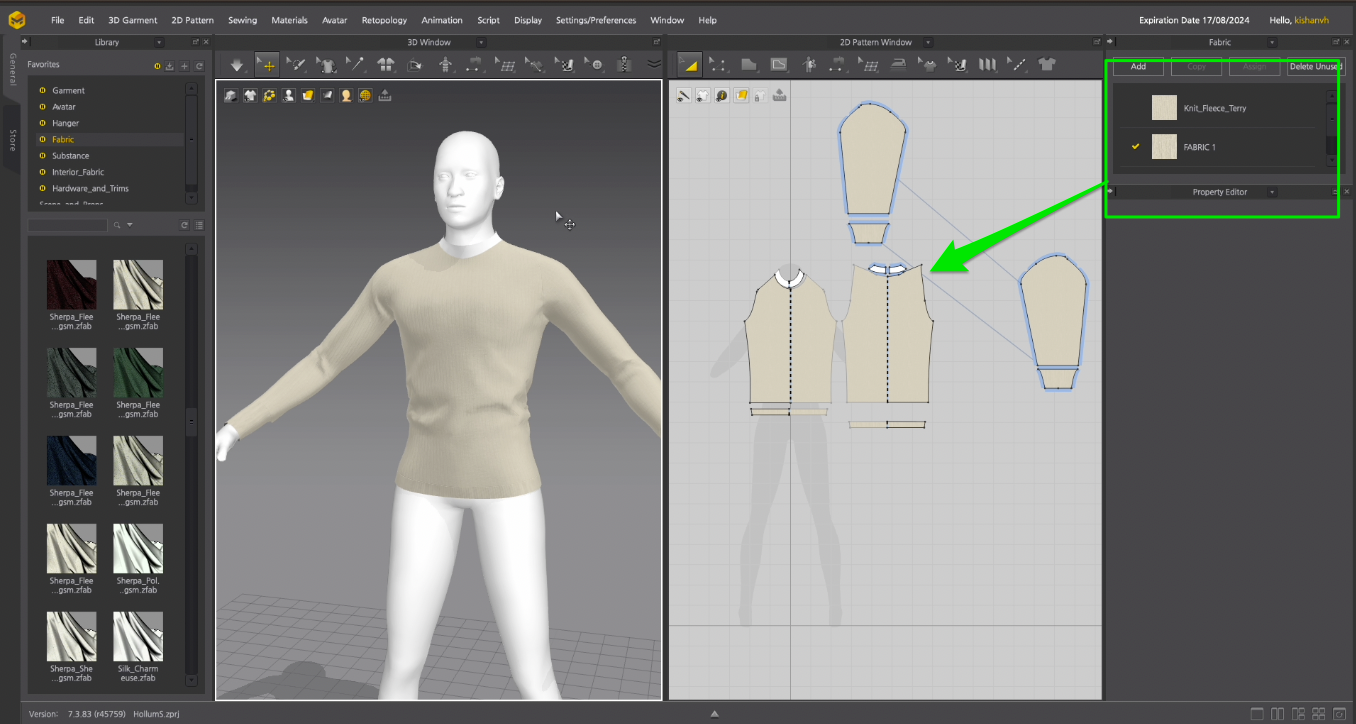Activate the Simulate arrow in 3D toolbar

237,64
